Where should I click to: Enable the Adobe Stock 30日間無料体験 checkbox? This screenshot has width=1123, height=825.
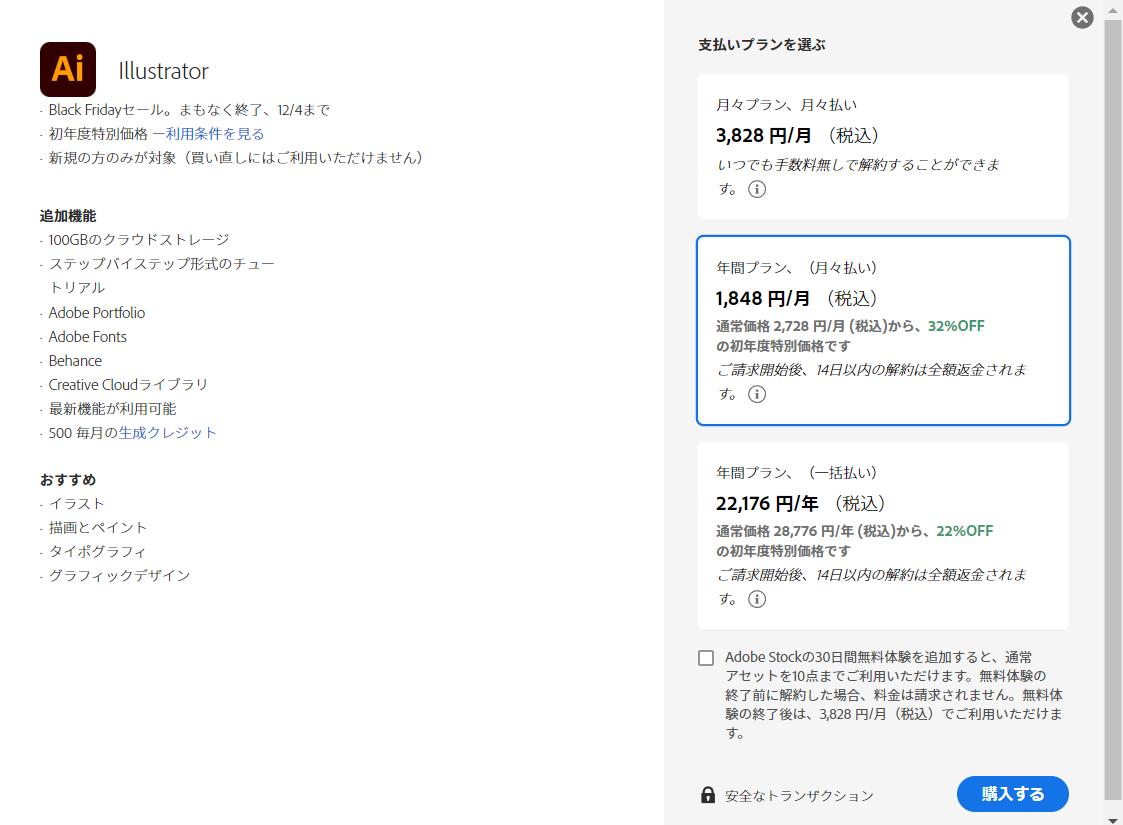(x=706, y=658)
